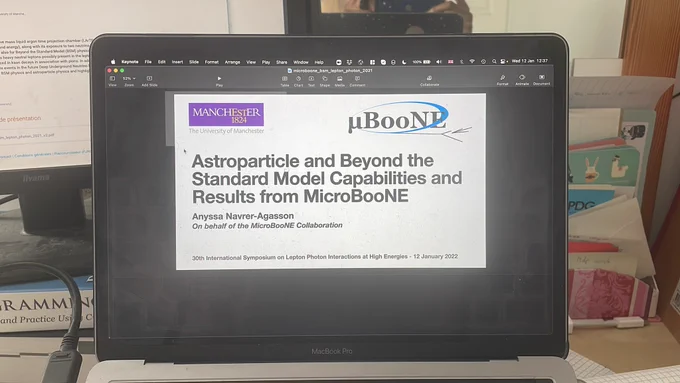Open the Help menu
The width and height of the screenshot is (680, 383).
319,62
